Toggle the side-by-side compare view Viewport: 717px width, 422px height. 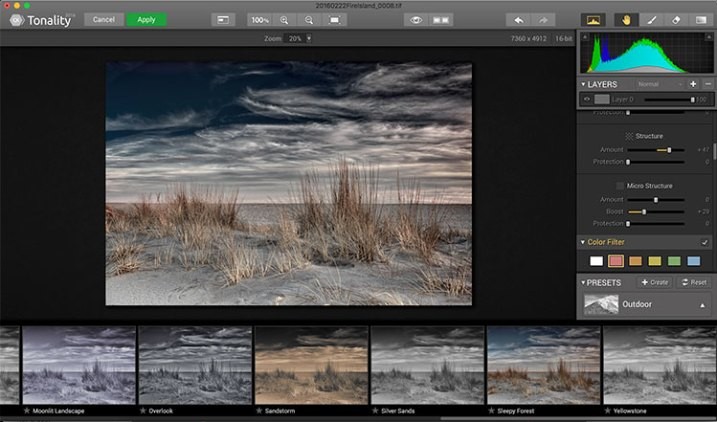441,20
